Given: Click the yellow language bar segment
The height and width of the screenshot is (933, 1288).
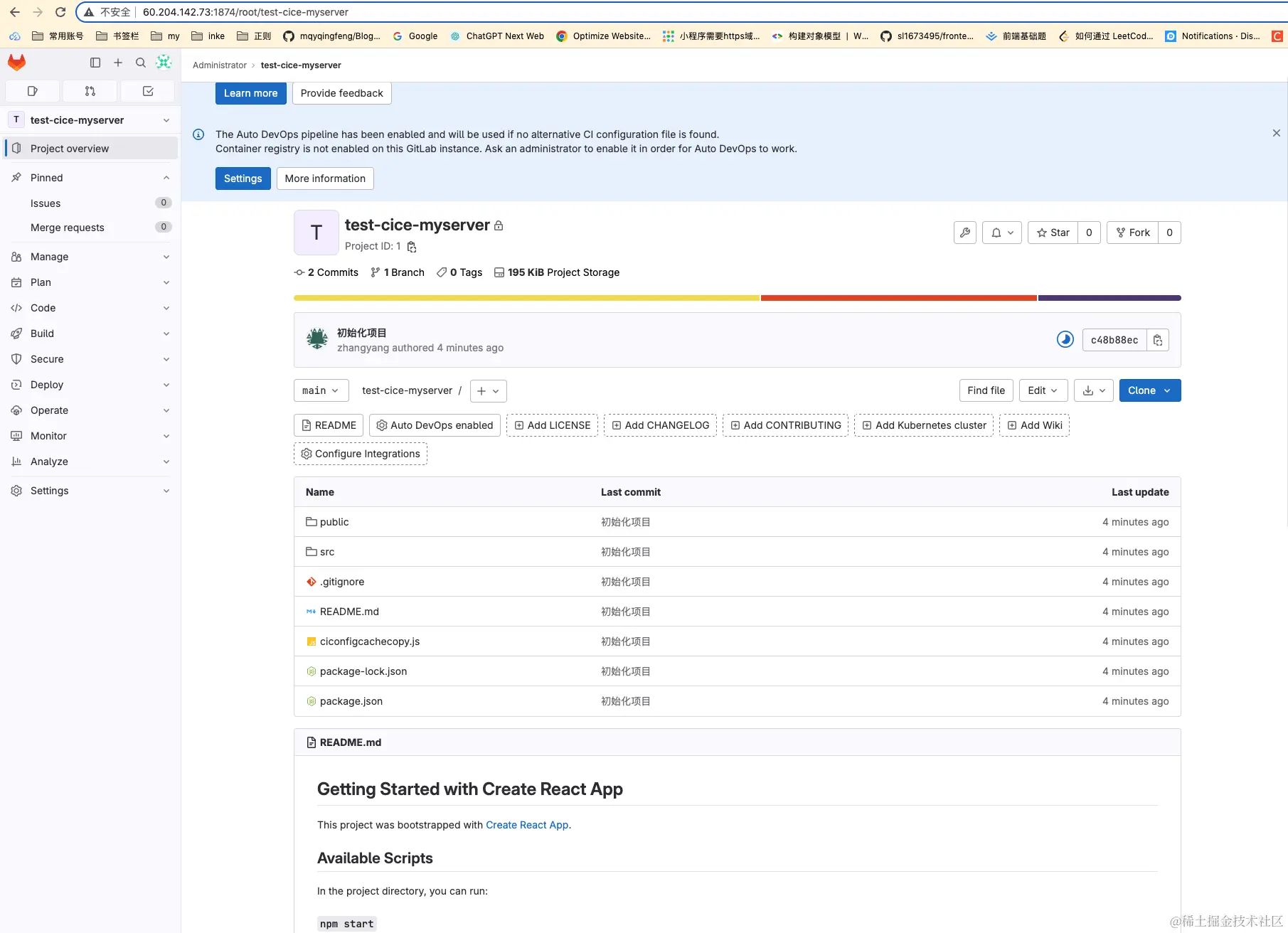Looking at the screenshot, I should (526, 298).
